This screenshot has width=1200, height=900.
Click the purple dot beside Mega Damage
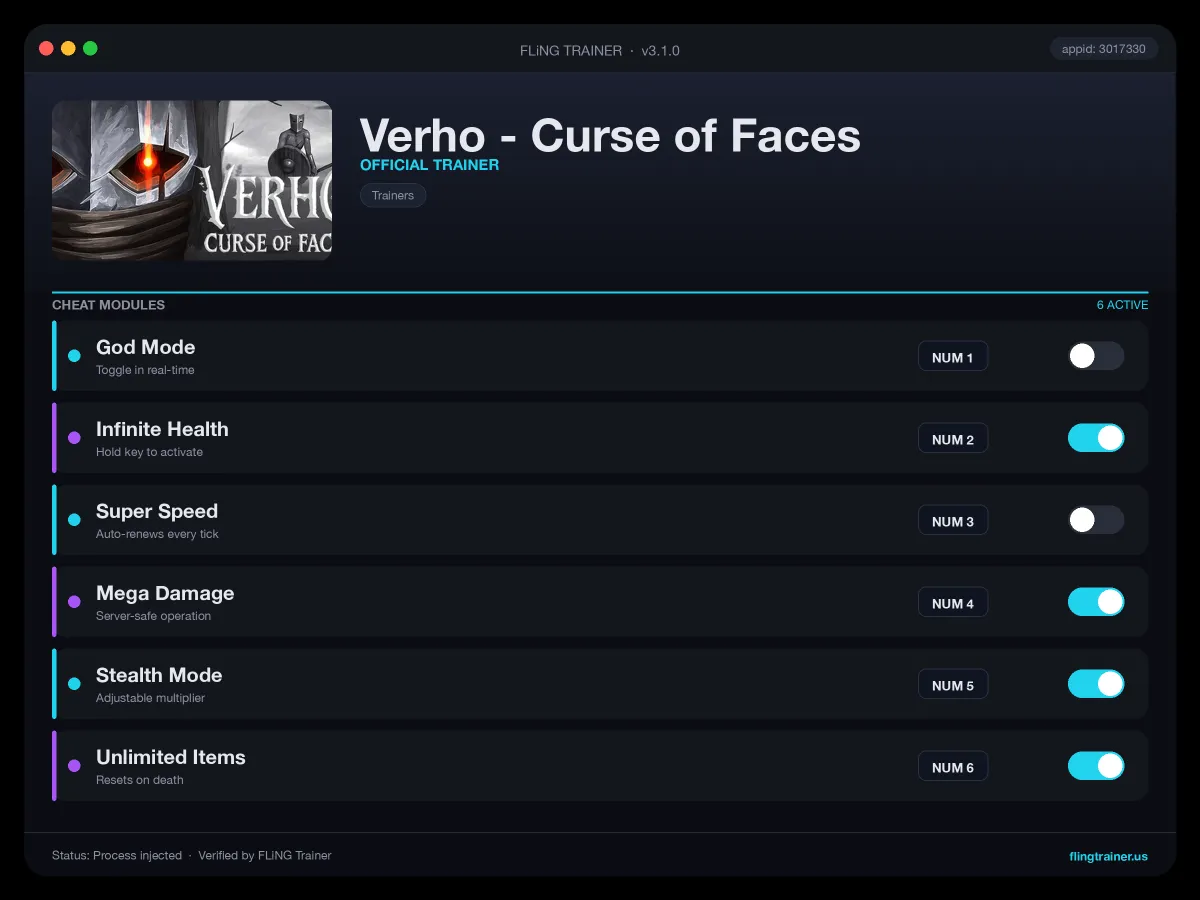(x=74, y=602)
